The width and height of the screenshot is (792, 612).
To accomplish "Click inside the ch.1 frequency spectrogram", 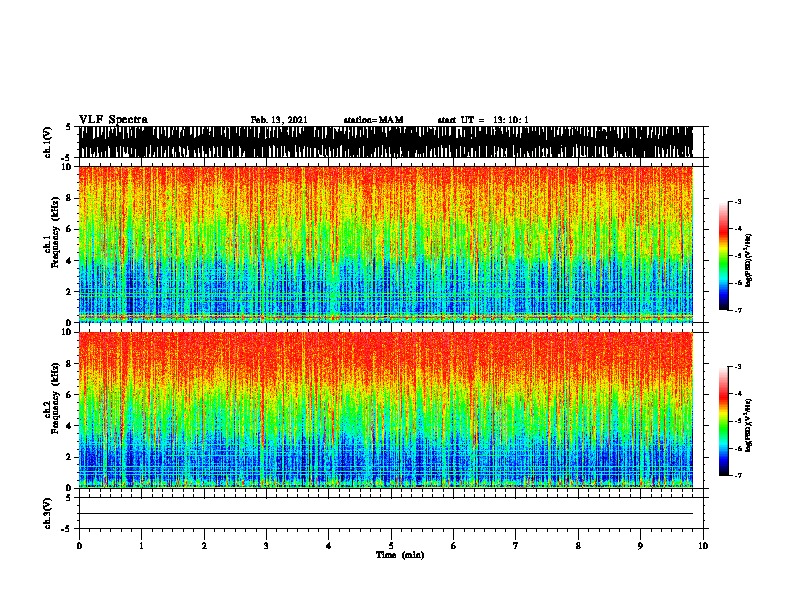I will point(386,244).
